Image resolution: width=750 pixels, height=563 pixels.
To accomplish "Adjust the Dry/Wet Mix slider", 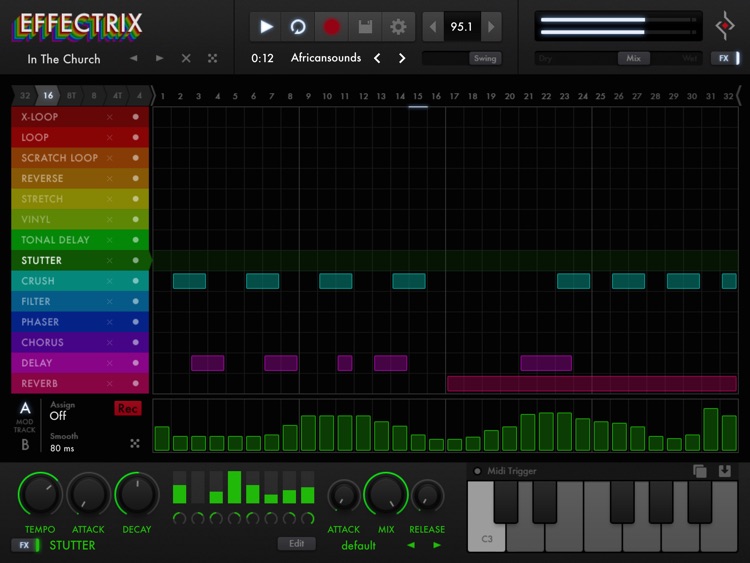I will pyautogui.click(x=618, y=58).
